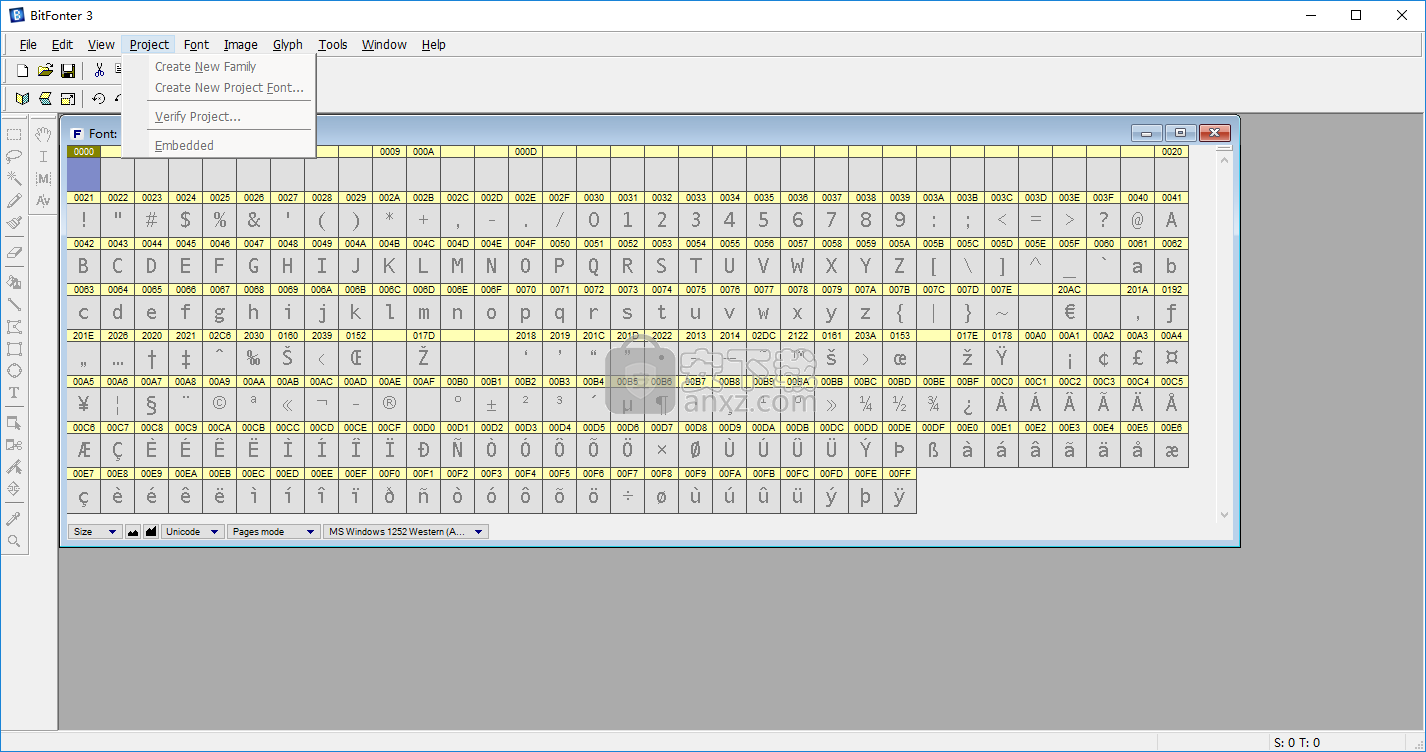Save with the floppy disk icon

[x=68, y=70]
